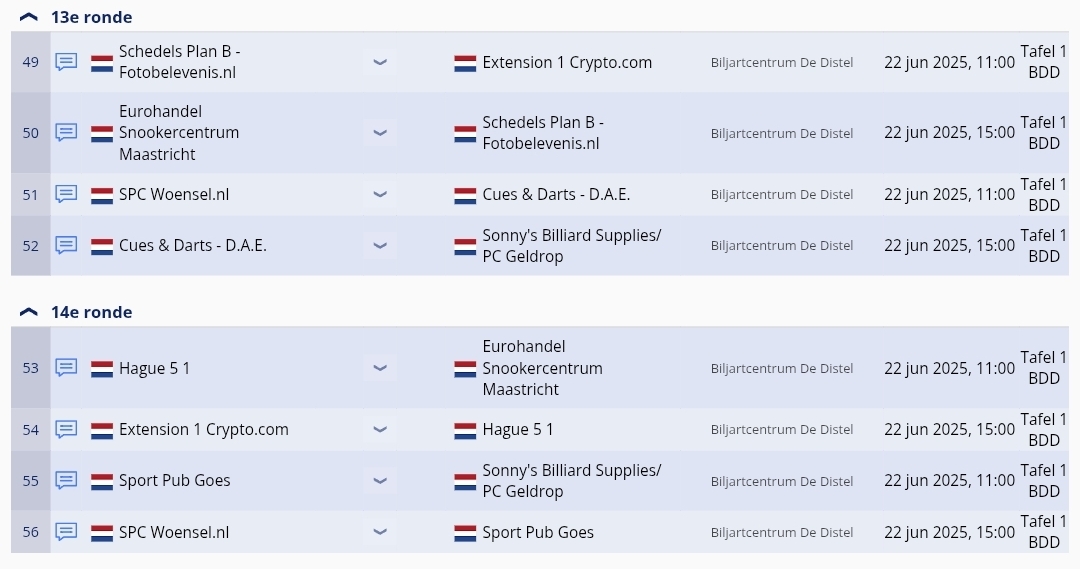Open comments for match 54
Viewport: 1080px width, 569px height.
tap(66, 429)
